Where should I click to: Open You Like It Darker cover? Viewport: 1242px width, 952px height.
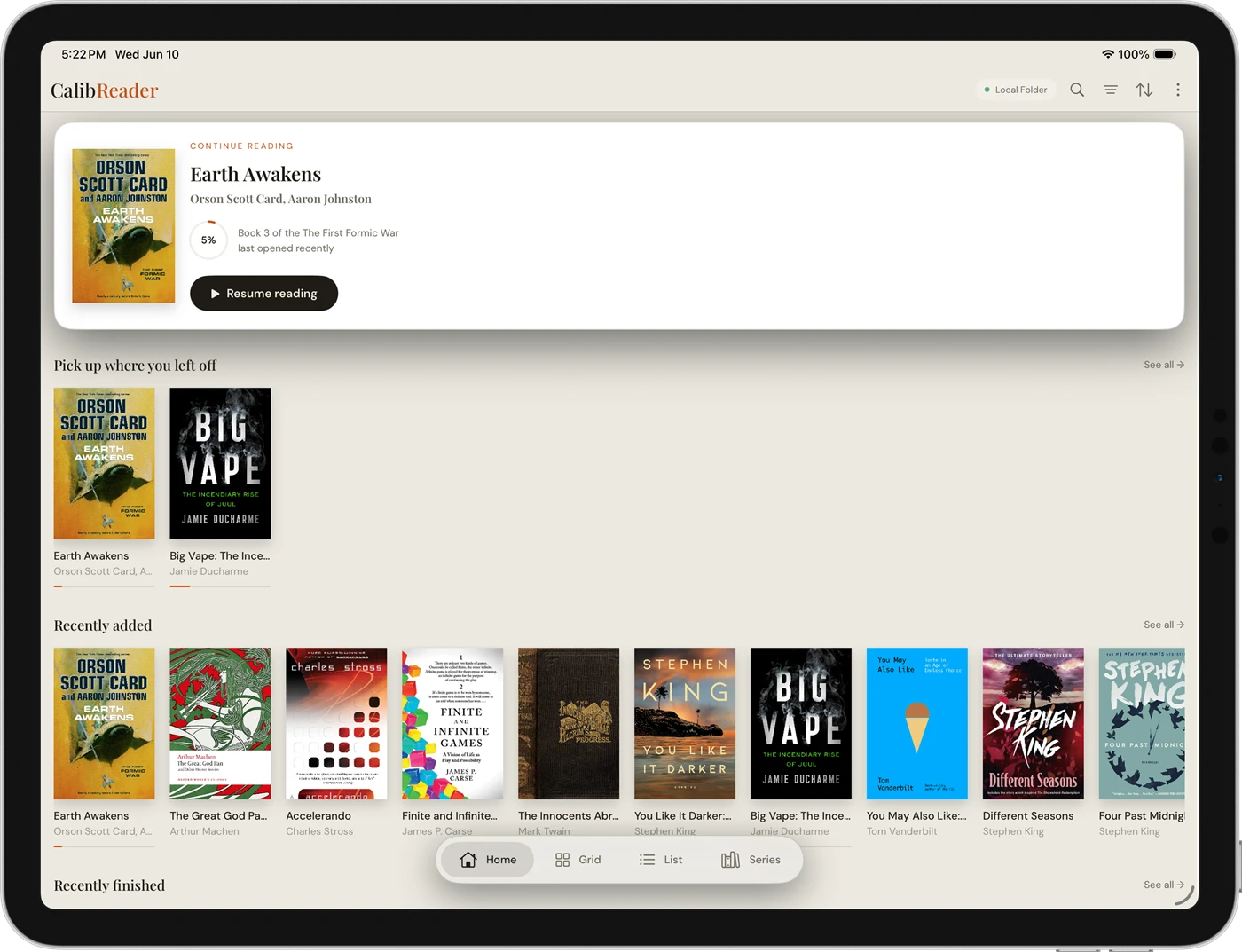[x=685, y=723]
